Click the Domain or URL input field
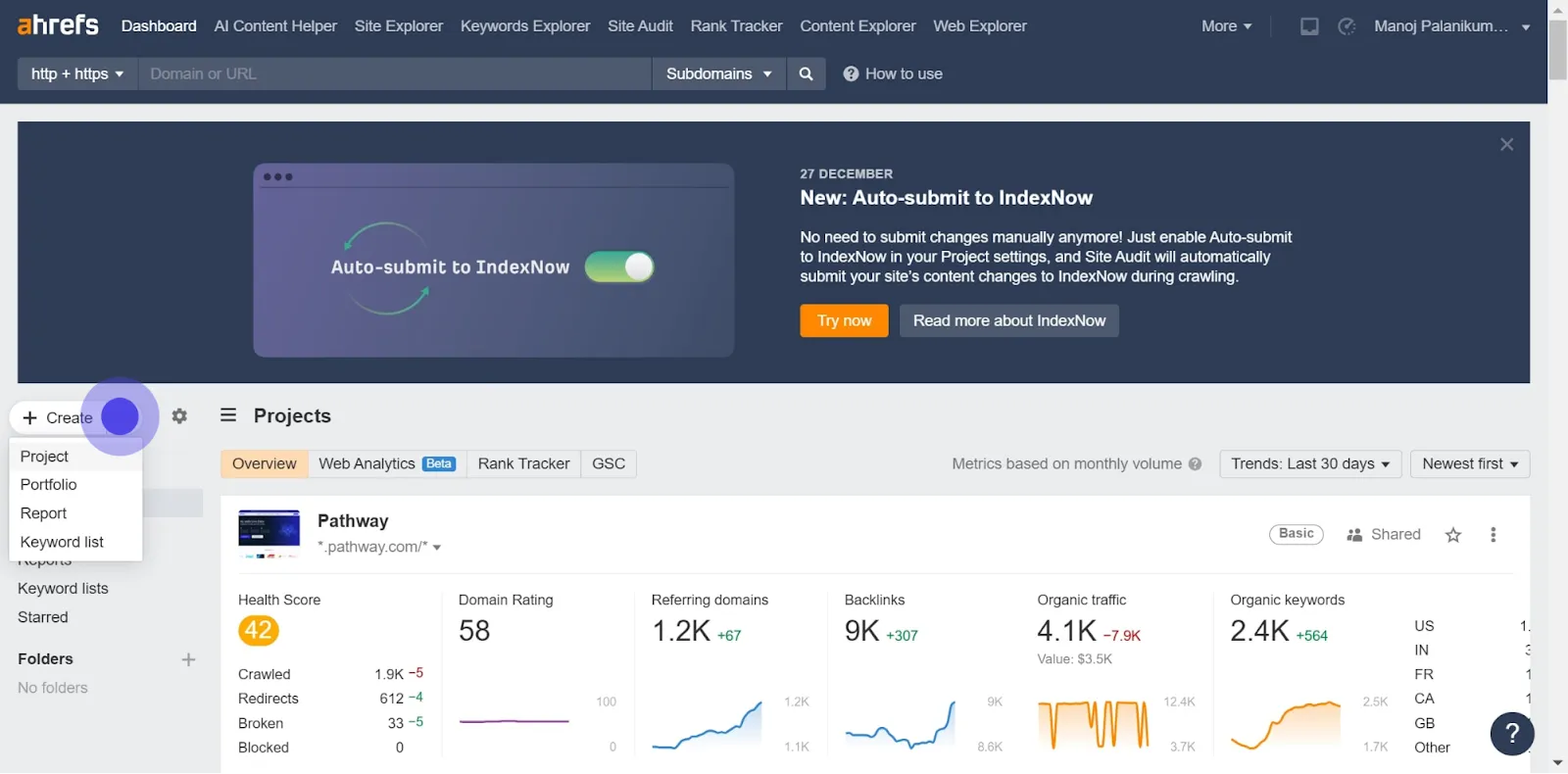This screenshot has width=1568, height=774. [x=395, y=73]
